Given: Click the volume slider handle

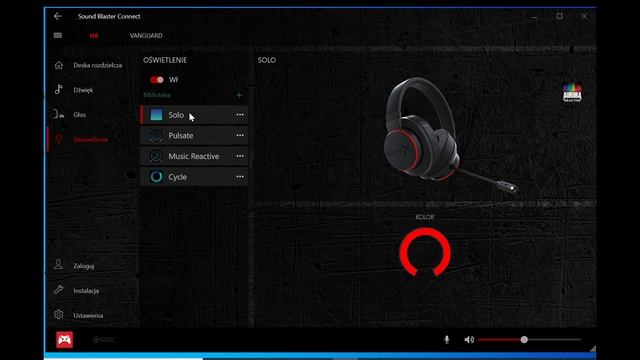Looking at the screenshot, I should [524, 340].
